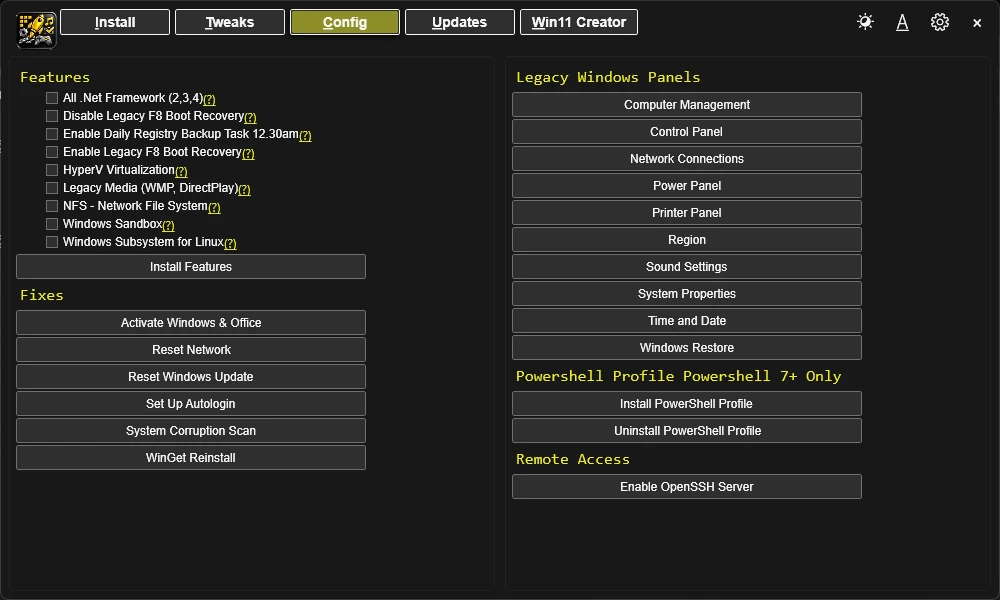Image resolution: width=1000 pixels, height=600 pixels.
Task: Click Reset Windows Update
Action: pyautogui.click(x=191, y=377)
